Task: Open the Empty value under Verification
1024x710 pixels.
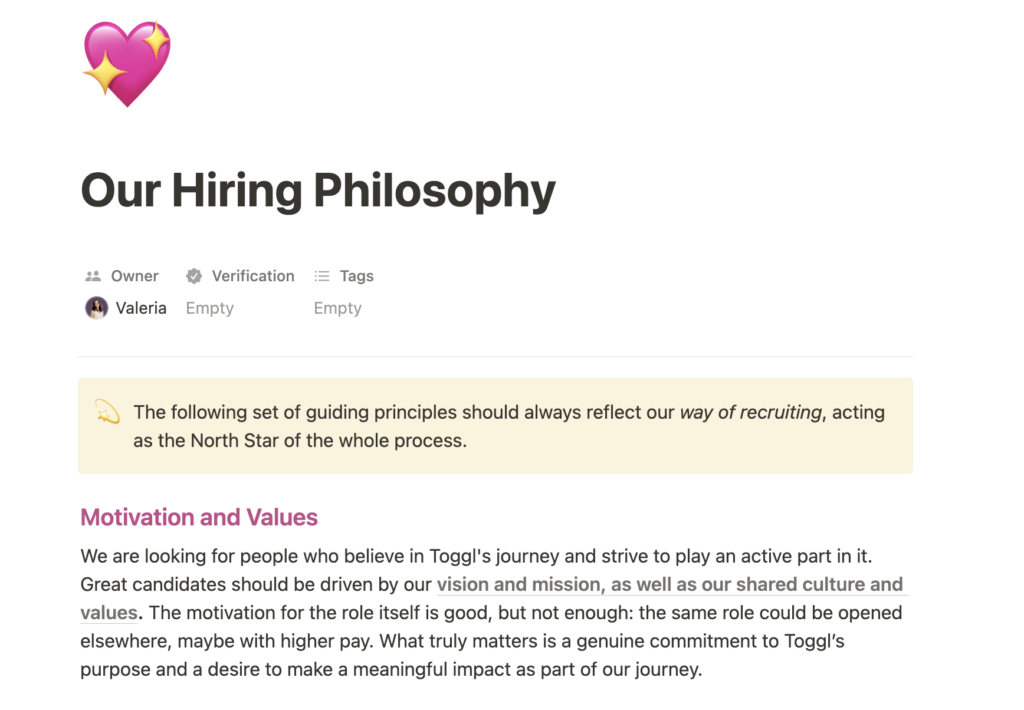Action: click(210, 308)
